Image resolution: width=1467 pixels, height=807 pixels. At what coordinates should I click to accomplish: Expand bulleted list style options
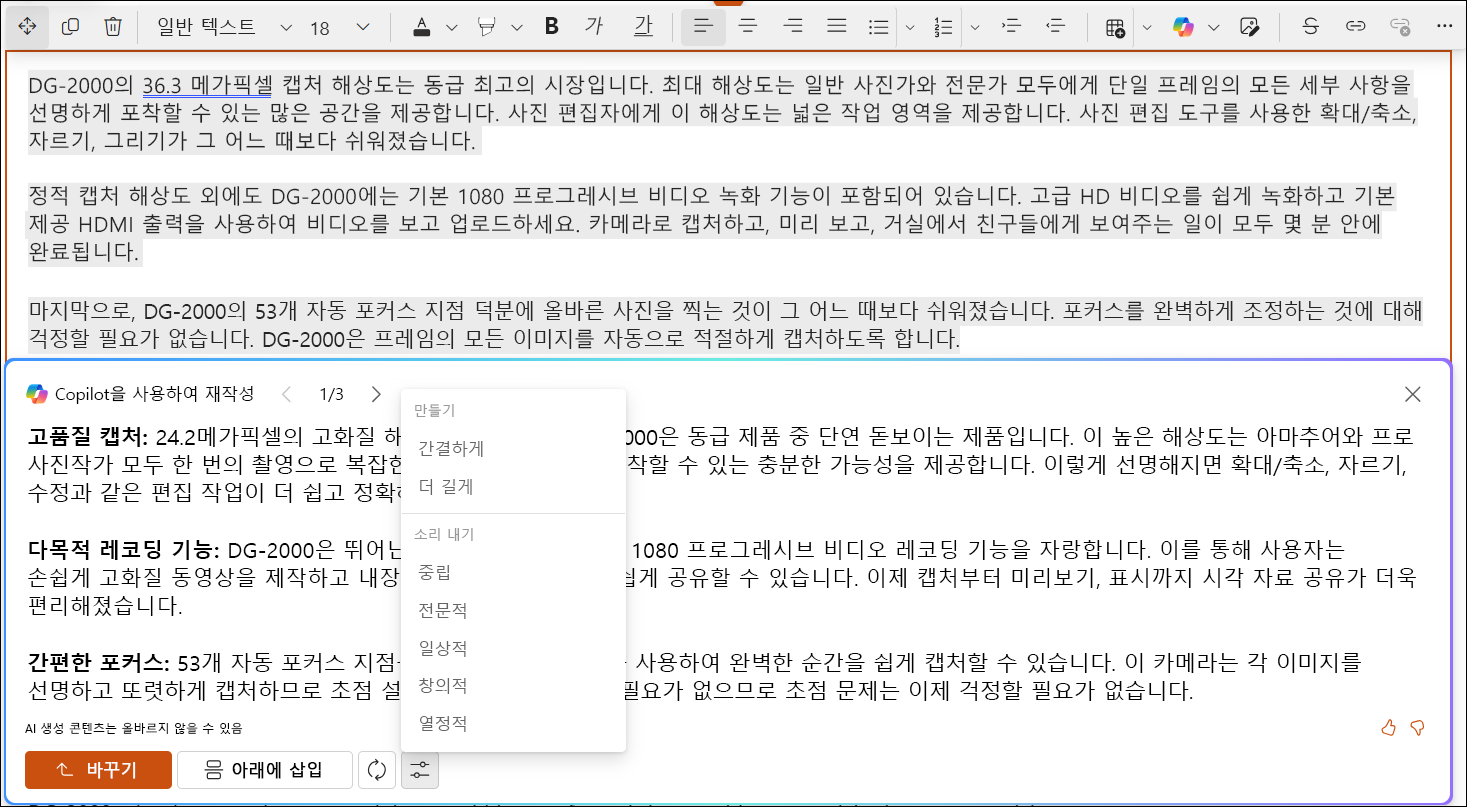[x=909, y=27]
